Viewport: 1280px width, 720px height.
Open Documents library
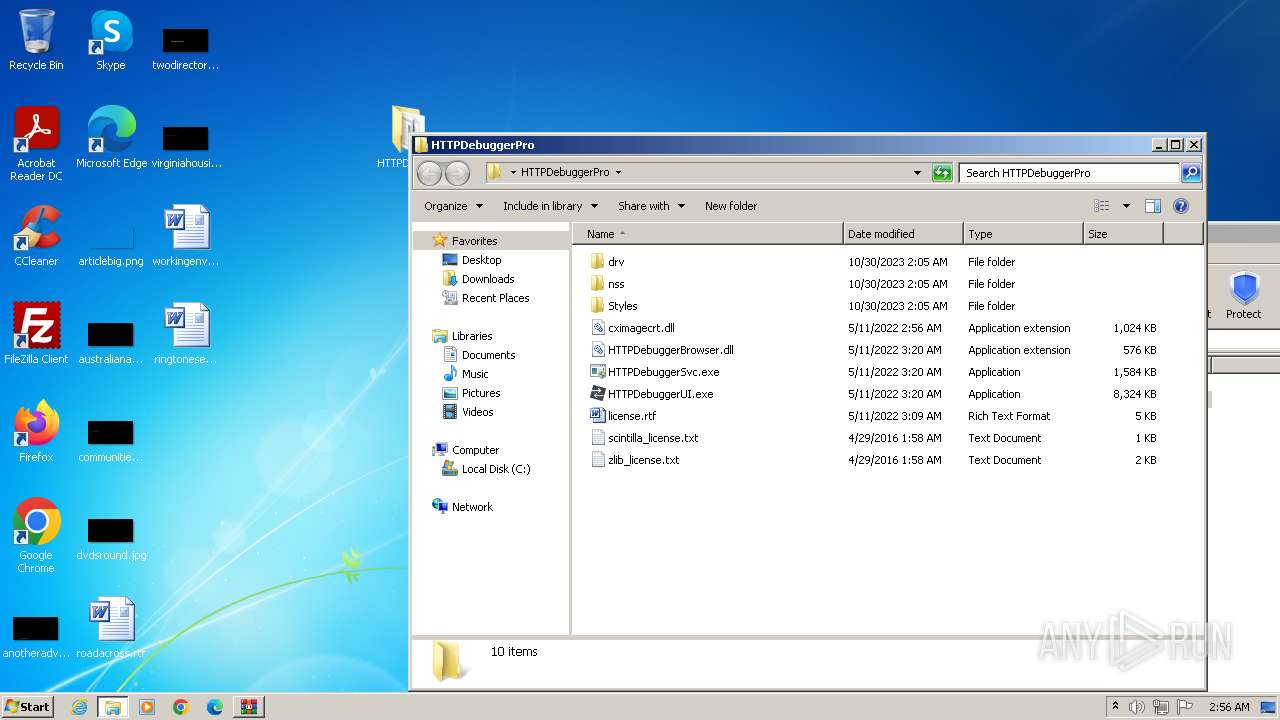click(479, 355)
